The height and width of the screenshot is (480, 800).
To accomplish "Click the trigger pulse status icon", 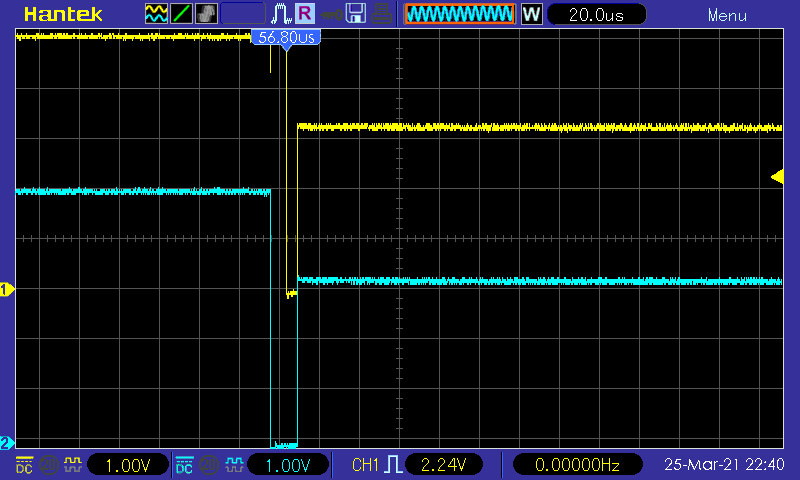I will 281,14.
